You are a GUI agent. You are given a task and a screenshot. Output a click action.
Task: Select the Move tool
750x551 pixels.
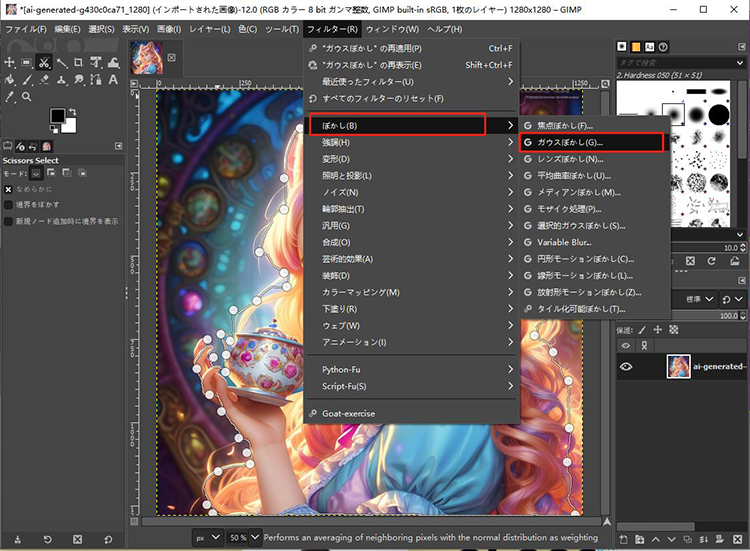(10, 62)
